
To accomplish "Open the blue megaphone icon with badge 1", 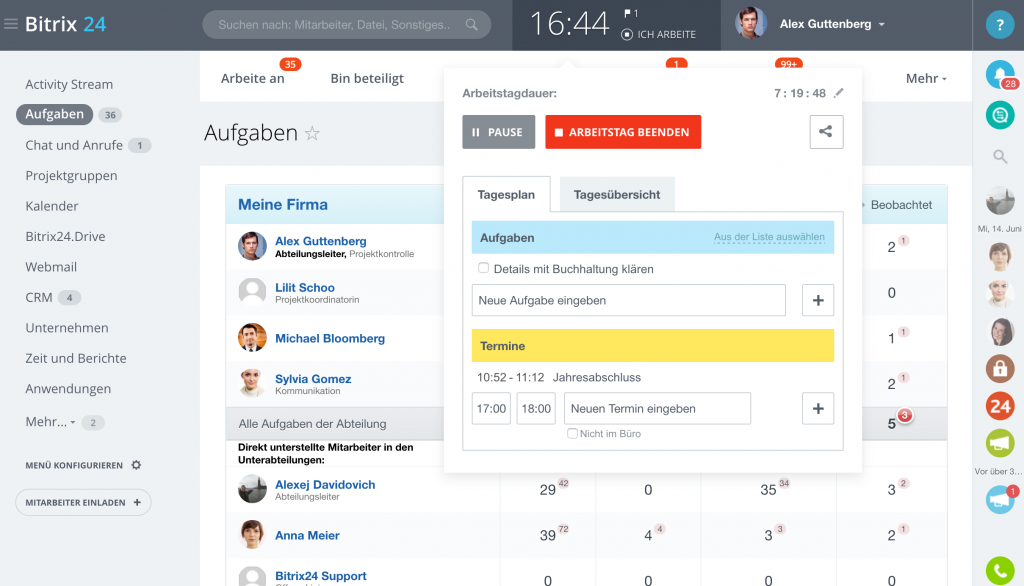I will pyautogui.click(x=1000, y=500).
